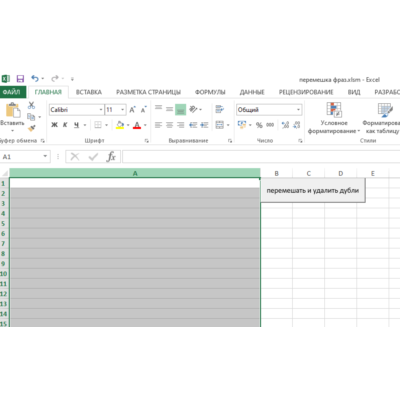This screenshot has height=400, width=400.
Task: Click the Format Painter brush icon
Action: pos(32,128)
